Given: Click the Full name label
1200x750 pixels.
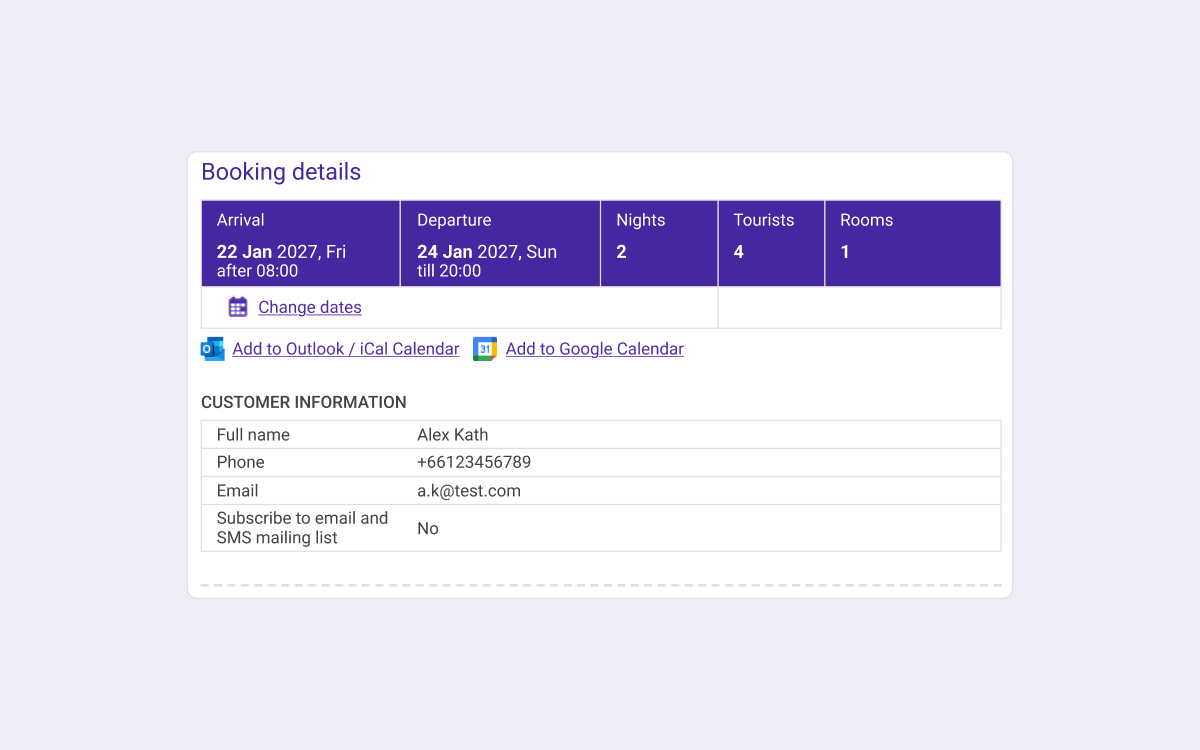Looking at the screenshot, I should [x=253, y=435].
